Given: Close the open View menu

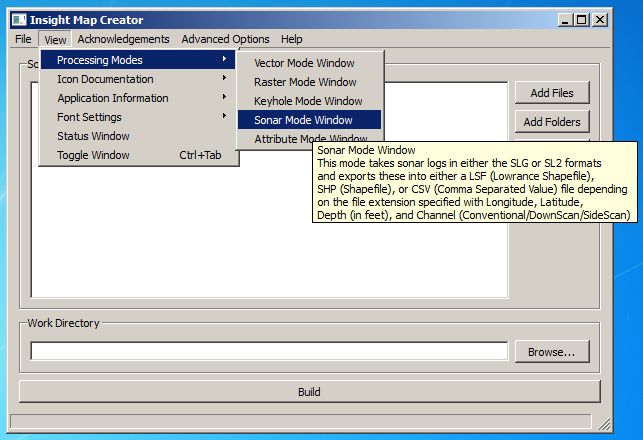Looking at the screenshot, I should [x=56, y=39].
